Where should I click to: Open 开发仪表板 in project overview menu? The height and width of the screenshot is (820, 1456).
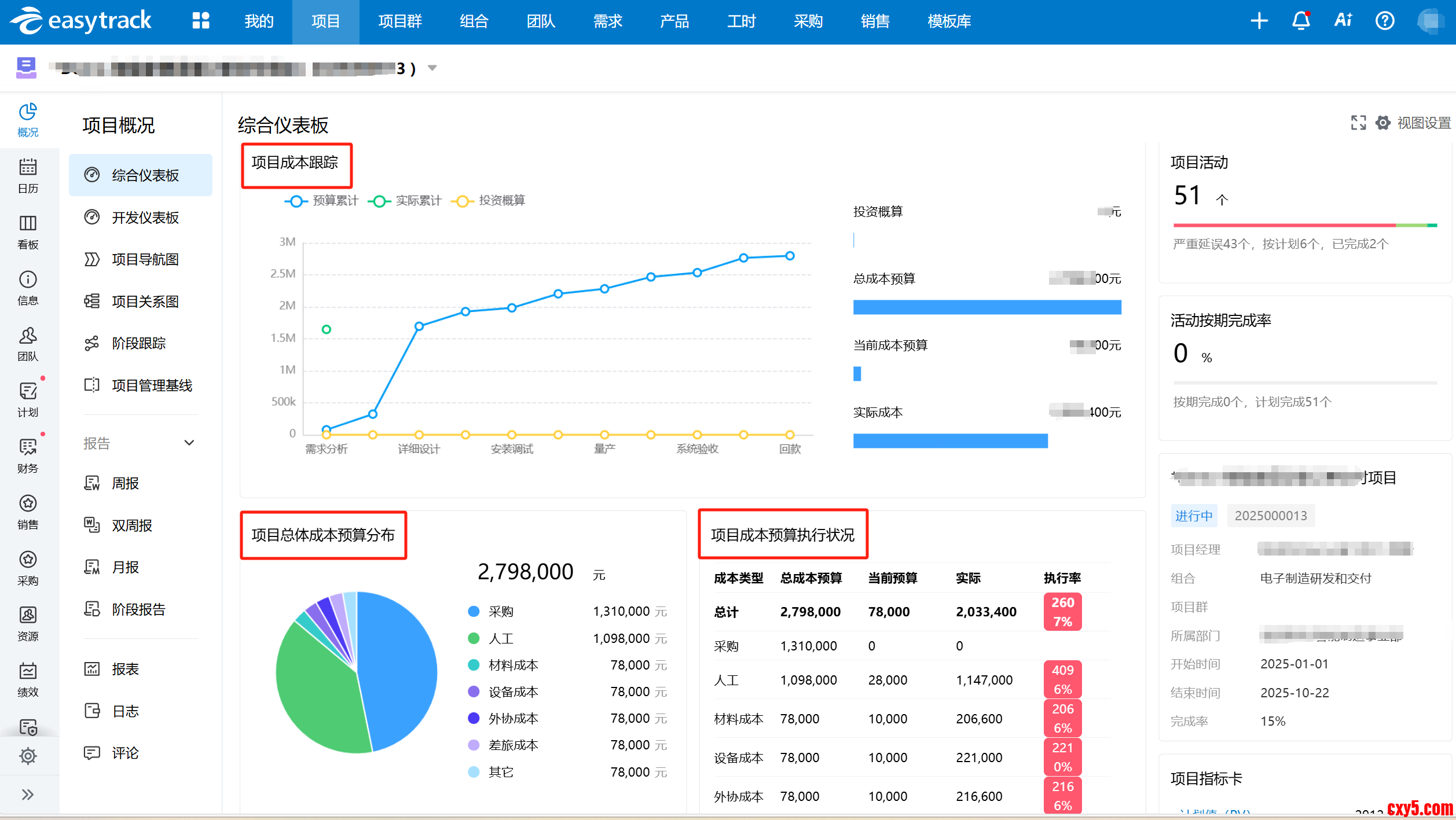pos(145,218)
